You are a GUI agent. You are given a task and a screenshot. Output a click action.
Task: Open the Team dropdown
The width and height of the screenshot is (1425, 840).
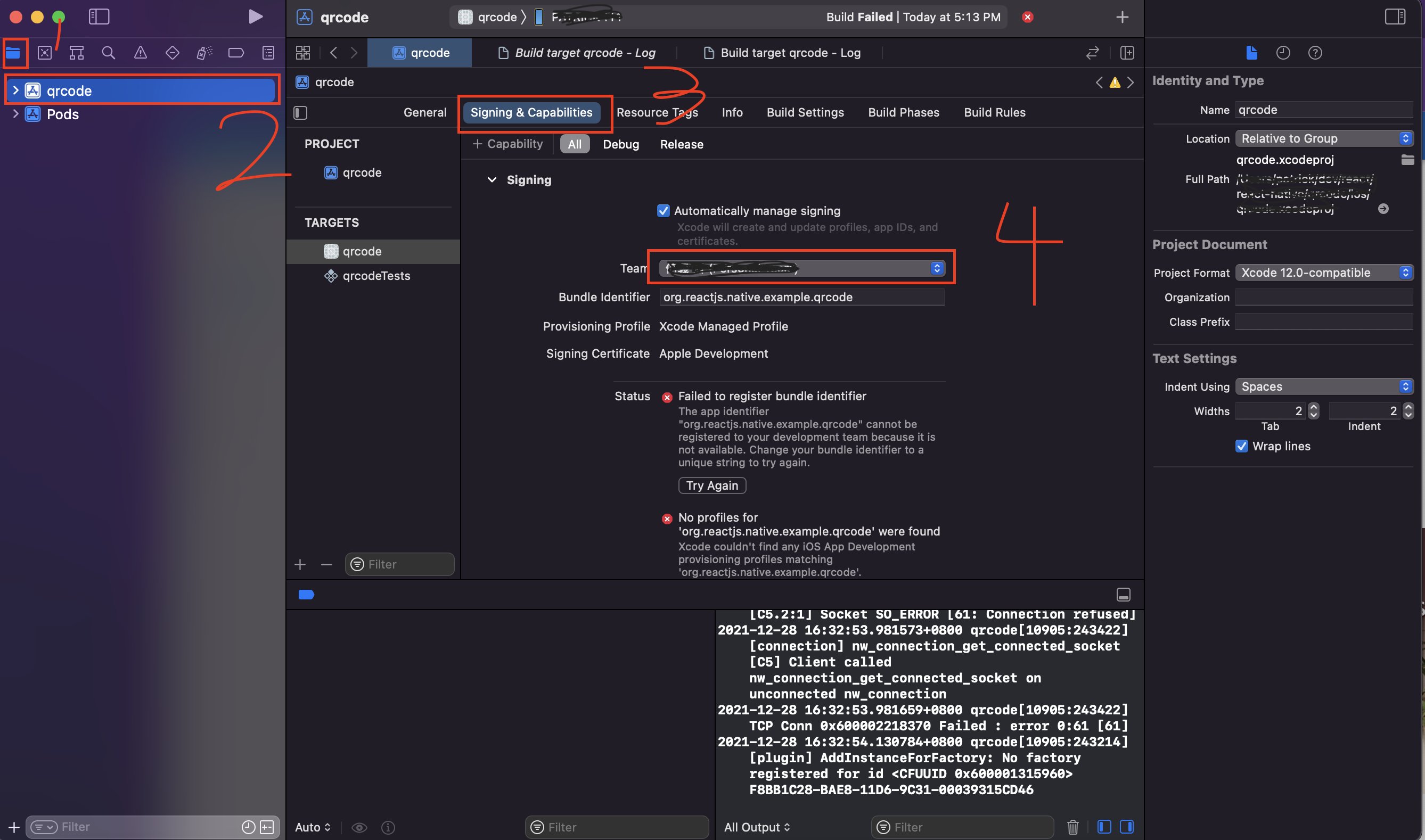801,268
